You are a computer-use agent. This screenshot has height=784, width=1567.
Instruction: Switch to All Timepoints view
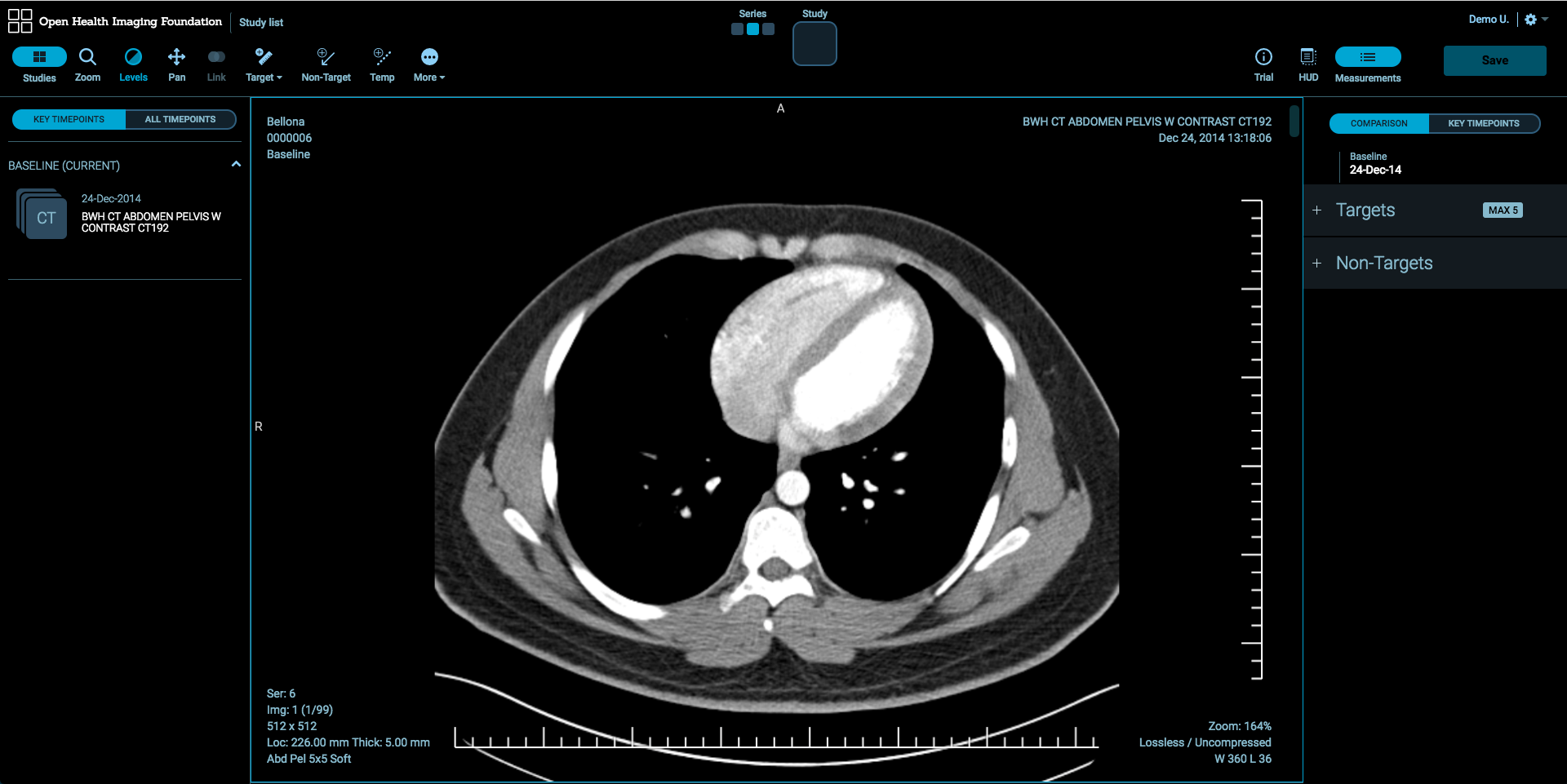click(180, 119)
